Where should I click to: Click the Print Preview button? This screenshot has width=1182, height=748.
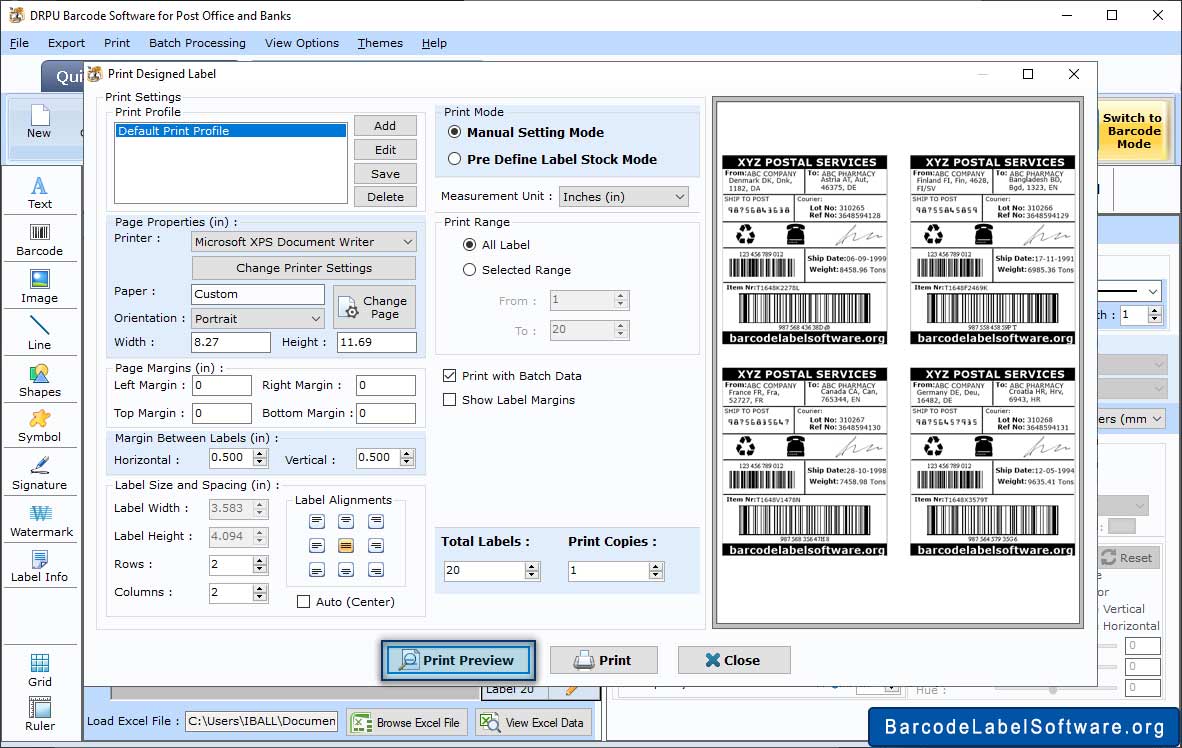coord(458,661)
